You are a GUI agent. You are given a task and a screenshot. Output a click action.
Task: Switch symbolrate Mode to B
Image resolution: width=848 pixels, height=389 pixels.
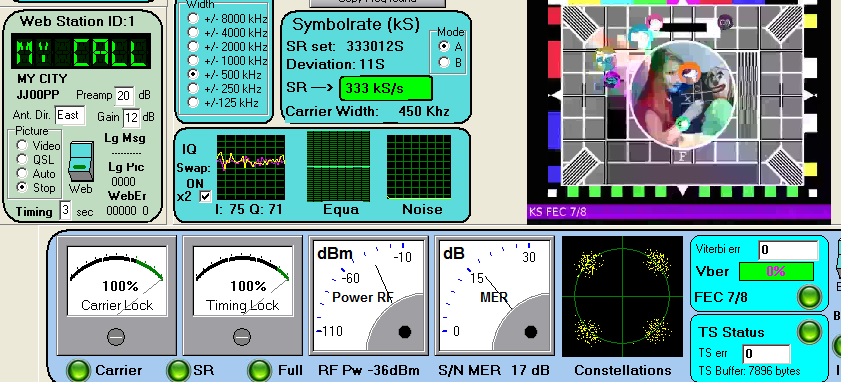click(444, 62)
